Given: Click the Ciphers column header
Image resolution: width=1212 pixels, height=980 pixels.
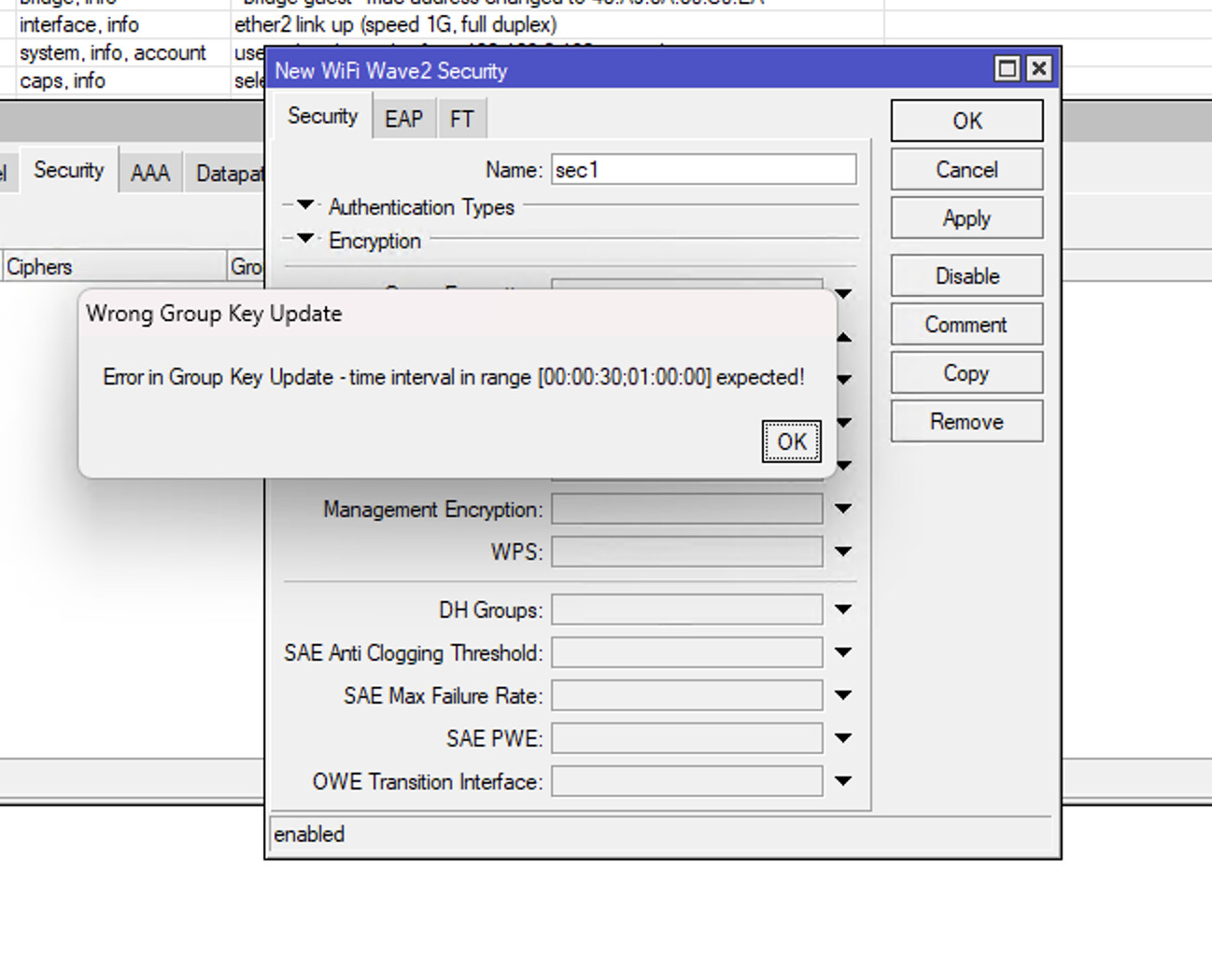Looking at the screenshot, I should point(113,266).
